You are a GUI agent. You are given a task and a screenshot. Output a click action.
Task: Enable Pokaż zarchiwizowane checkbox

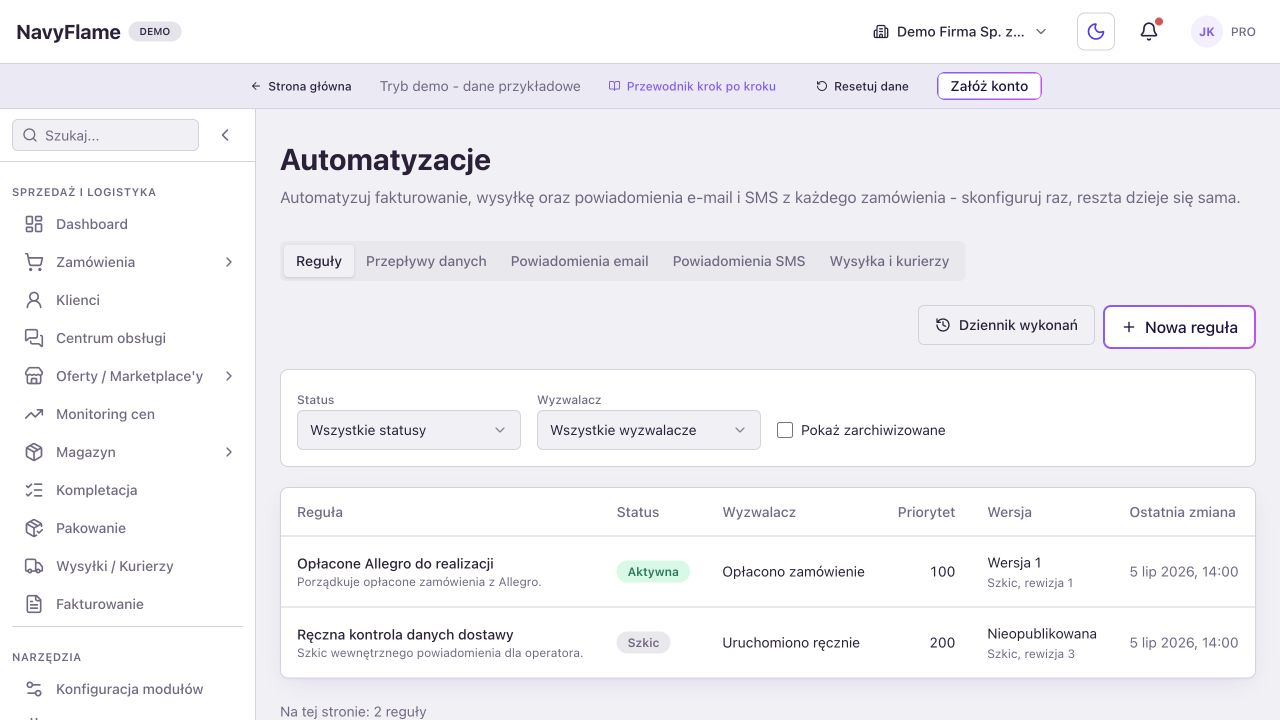pyautogui.click(x=785, y=430)
